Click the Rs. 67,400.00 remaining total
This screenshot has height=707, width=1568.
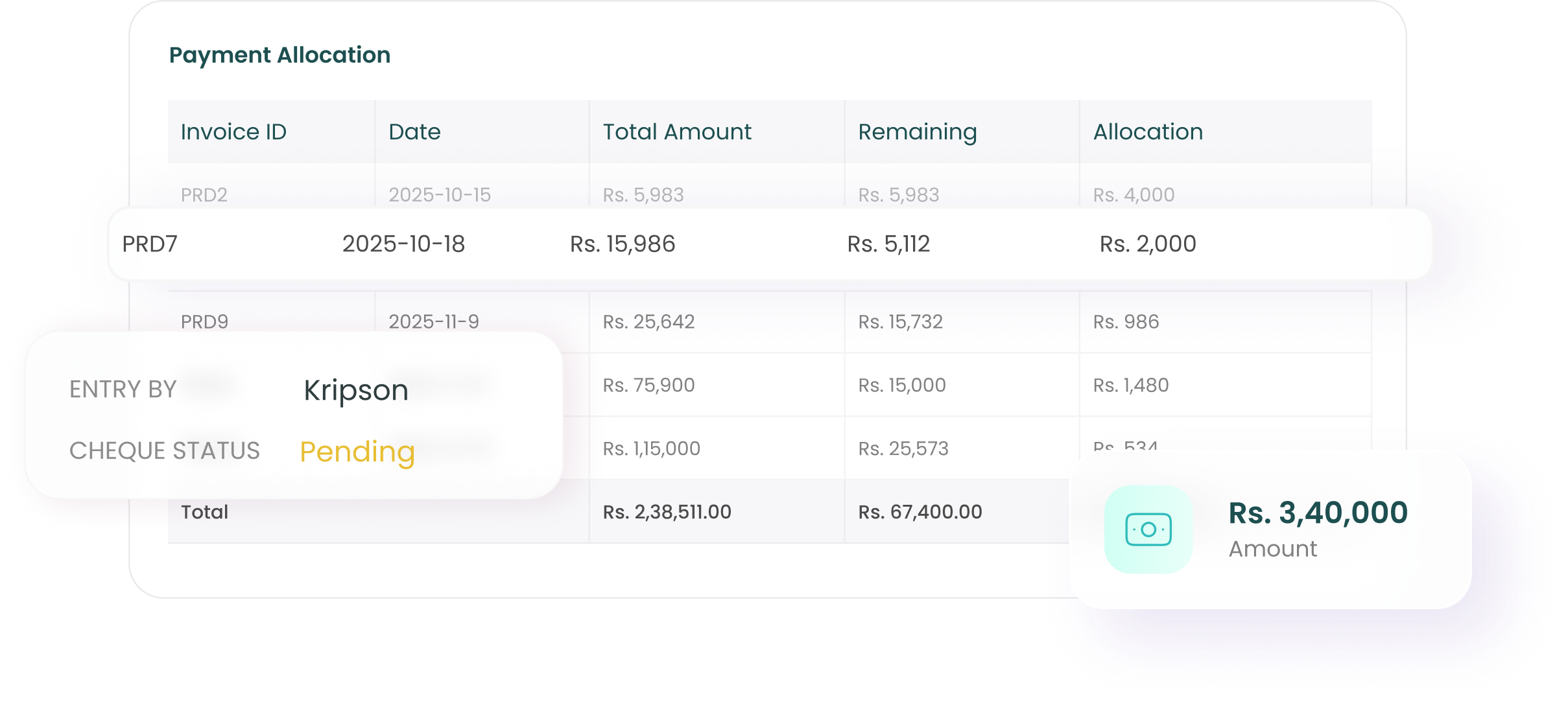click(920, 512)
